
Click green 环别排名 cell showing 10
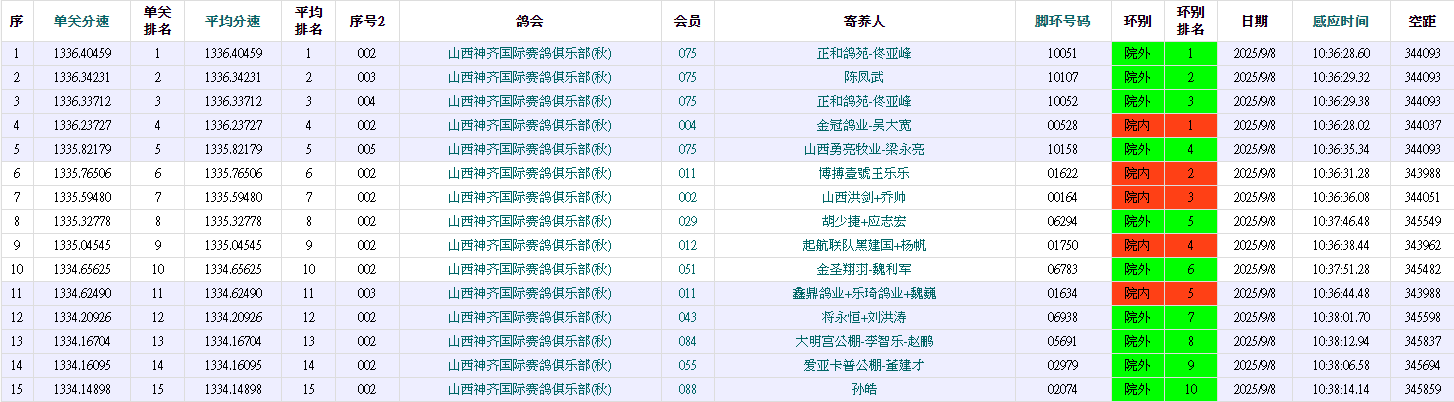tap(1190, 389)
